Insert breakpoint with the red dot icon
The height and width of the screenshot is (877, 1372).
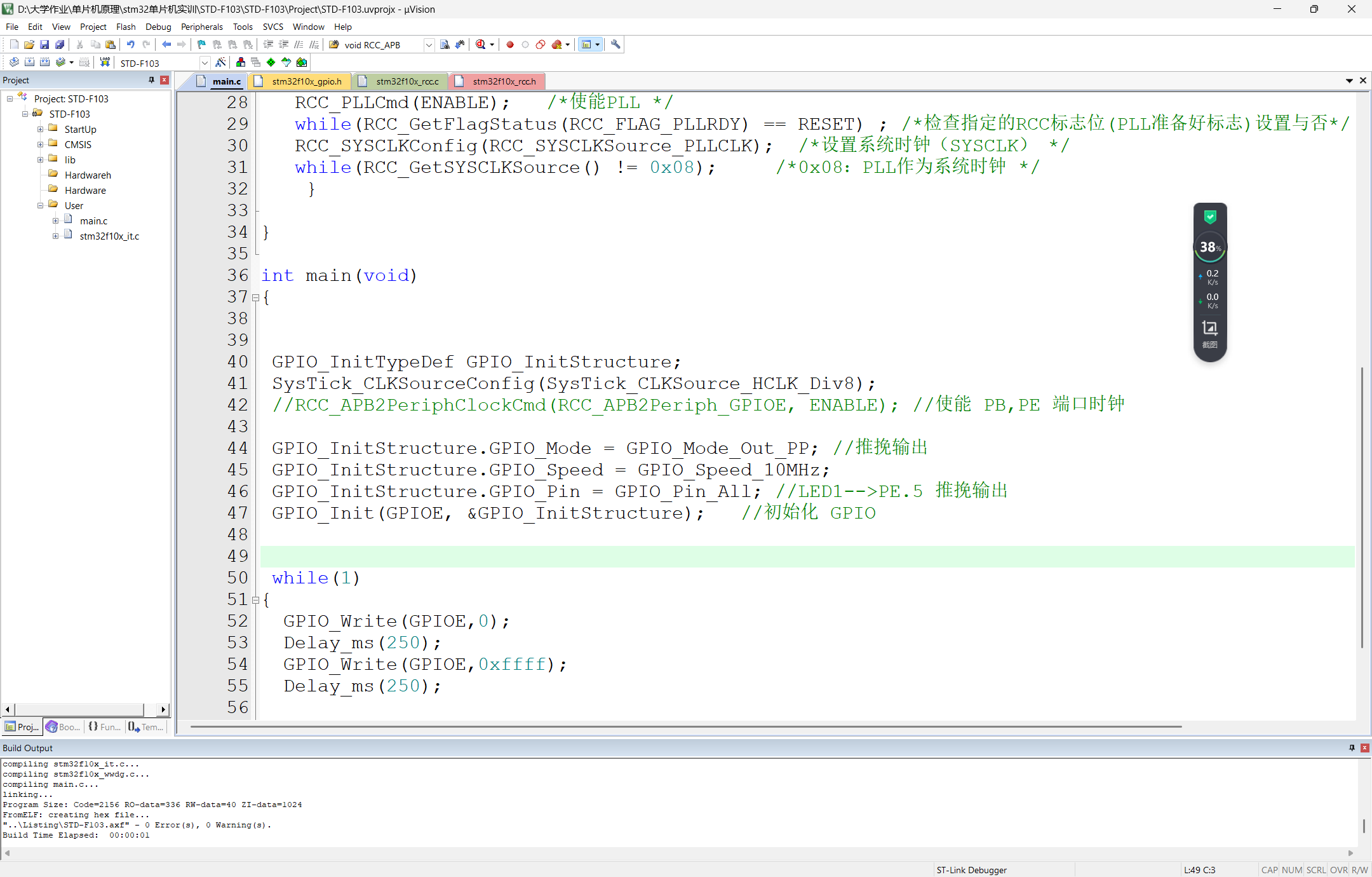(509, 44)
